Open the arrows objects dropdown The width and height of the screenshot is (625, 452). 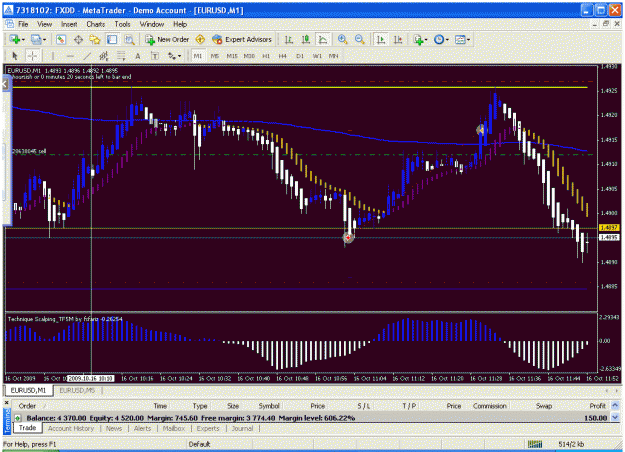(174, 56)
